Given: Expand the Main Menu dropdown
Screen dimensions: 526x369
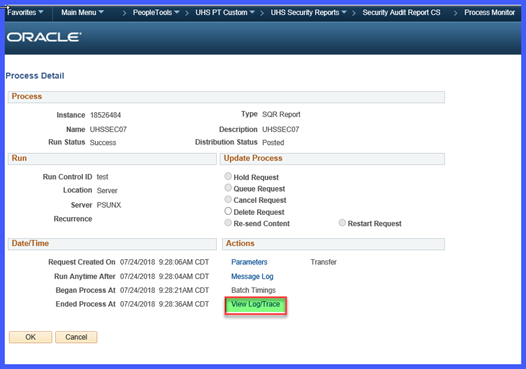Looking at the screenshot, I should (82, 12).
